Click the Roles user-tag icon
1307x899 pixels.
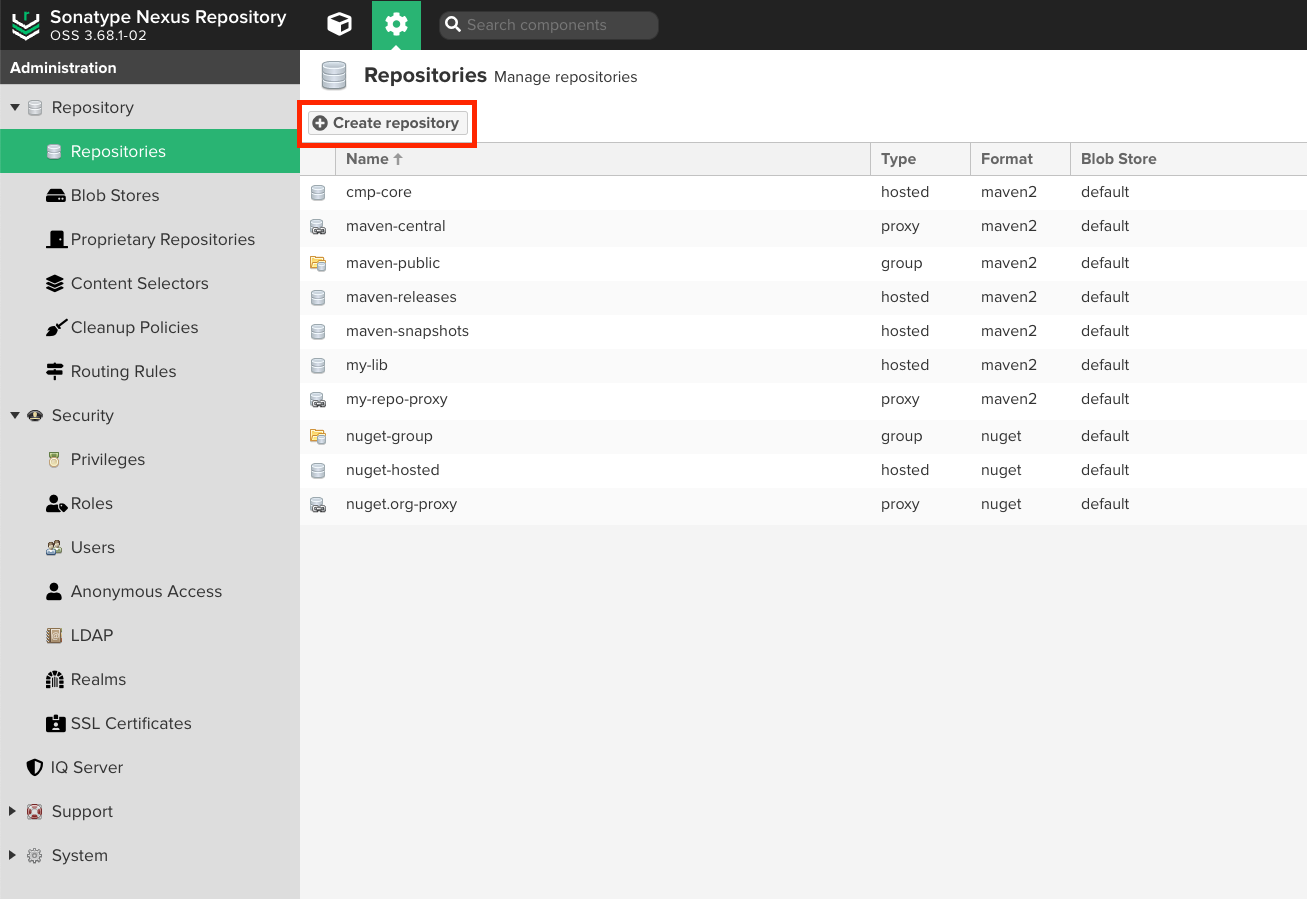56,504
